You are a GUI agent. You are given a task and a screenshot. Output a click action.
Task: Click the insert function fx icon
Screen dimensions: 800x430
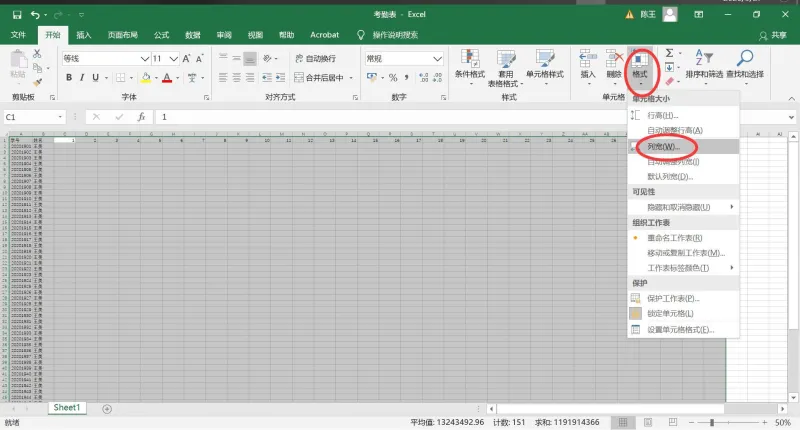[x=141, y=117]
